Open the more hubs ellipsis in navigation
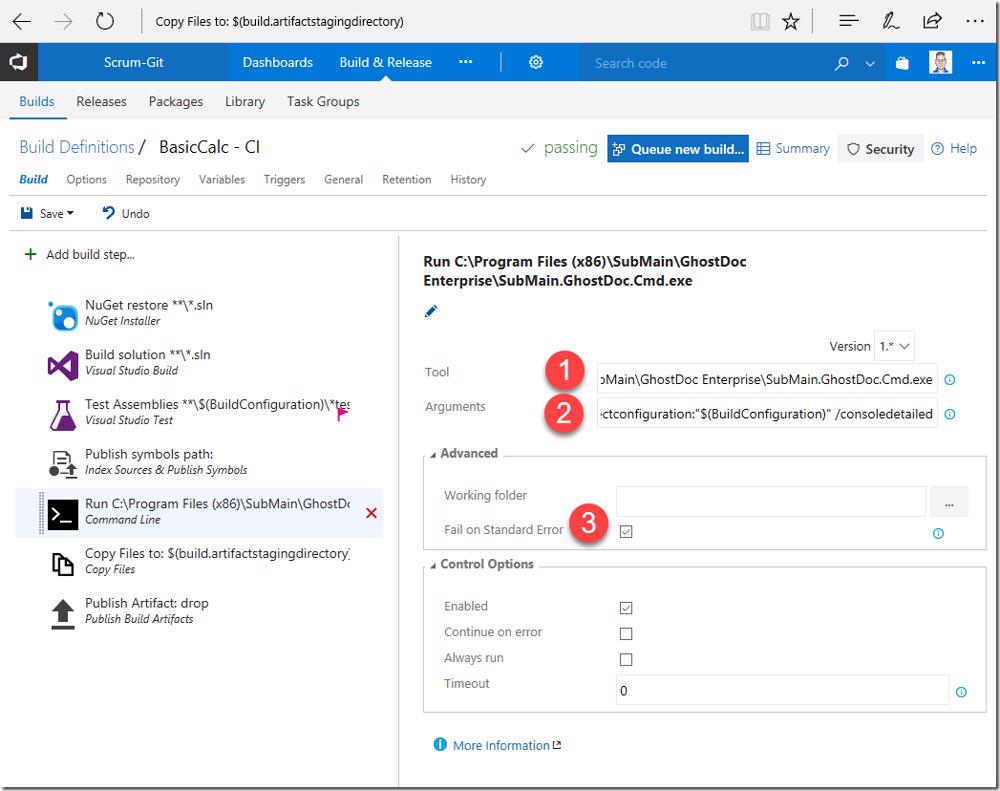The height and width of the screenshot is (791, 1000). point(466,62)
